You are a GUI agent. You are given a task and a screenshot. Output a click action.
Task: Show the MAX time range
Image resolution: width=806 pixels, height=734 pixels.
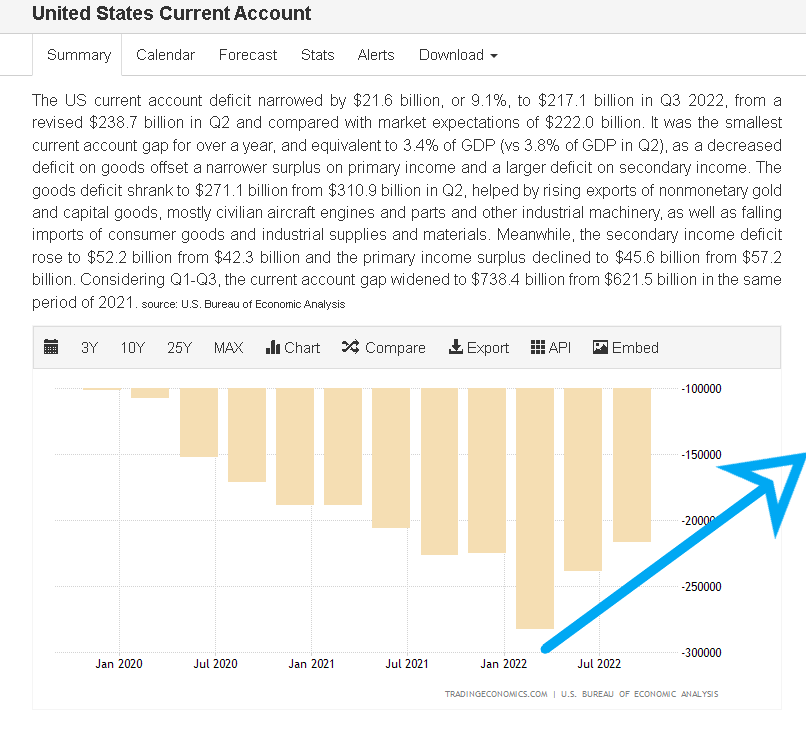228,348
